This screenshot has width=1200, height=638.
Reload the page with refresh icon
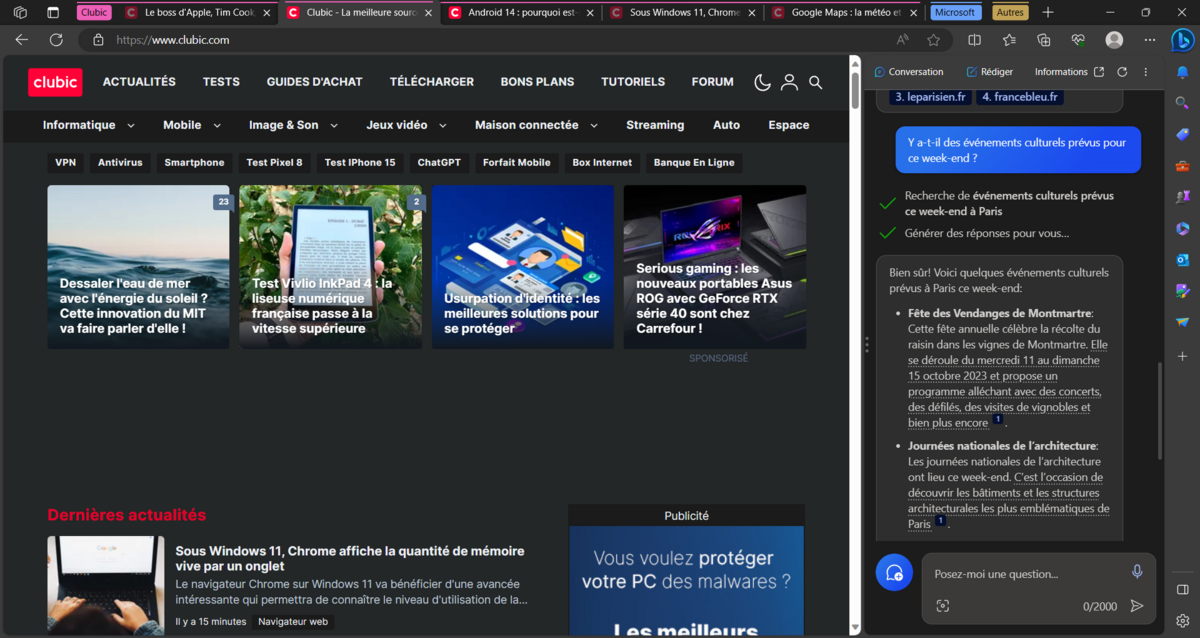[56, 40]
